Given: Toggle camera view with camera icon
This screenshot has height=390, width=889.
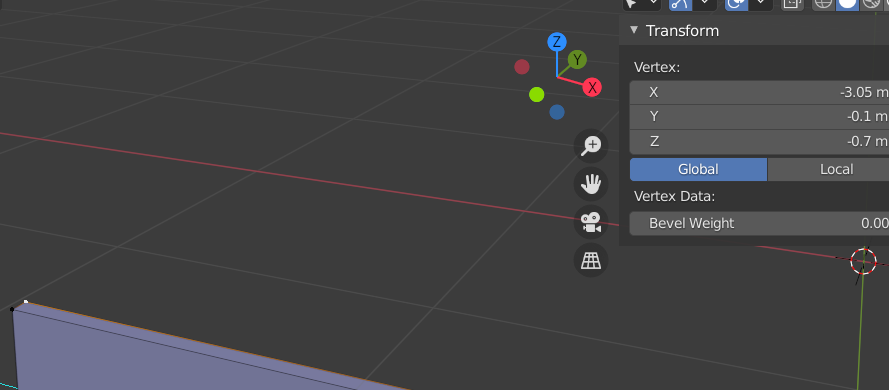Looking at the screenshot, I should [591, 222].
